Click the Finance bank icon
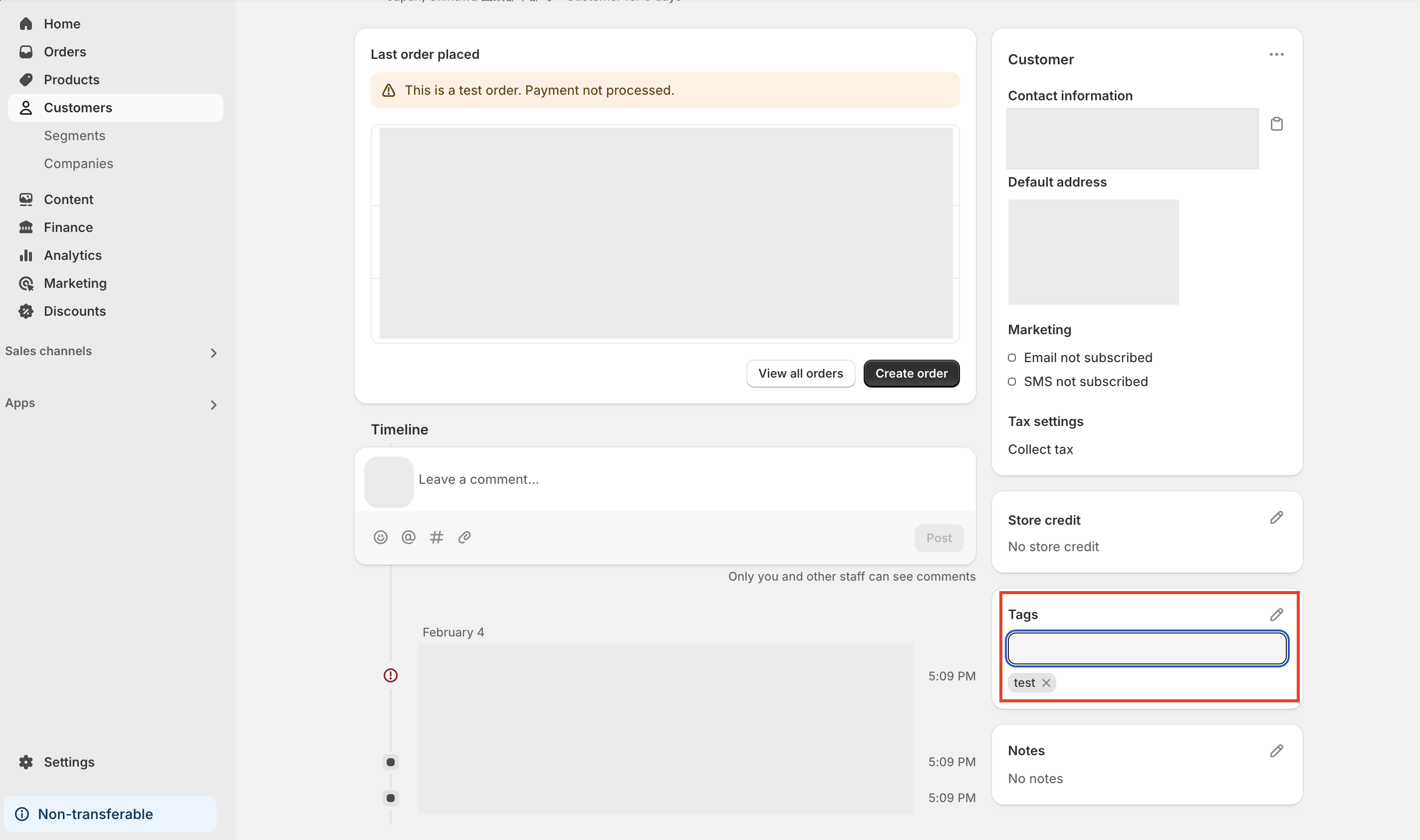1420x840 pixels. pos(26,227)
